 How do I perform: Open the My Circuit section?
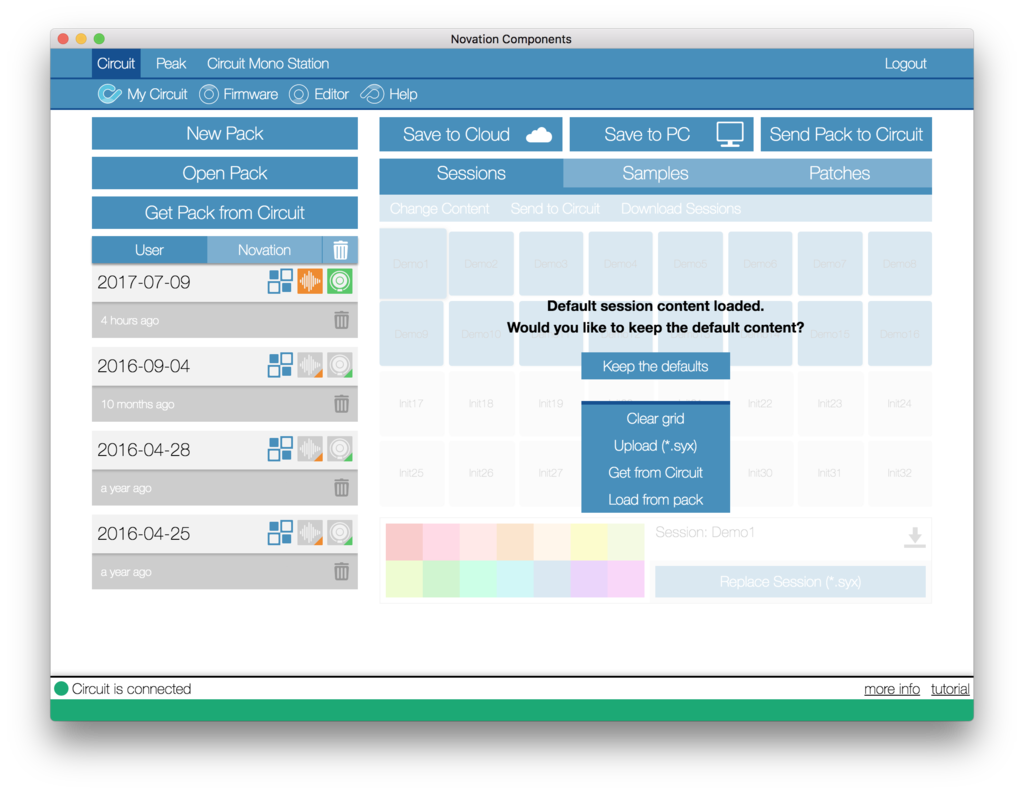click(142, 94)
